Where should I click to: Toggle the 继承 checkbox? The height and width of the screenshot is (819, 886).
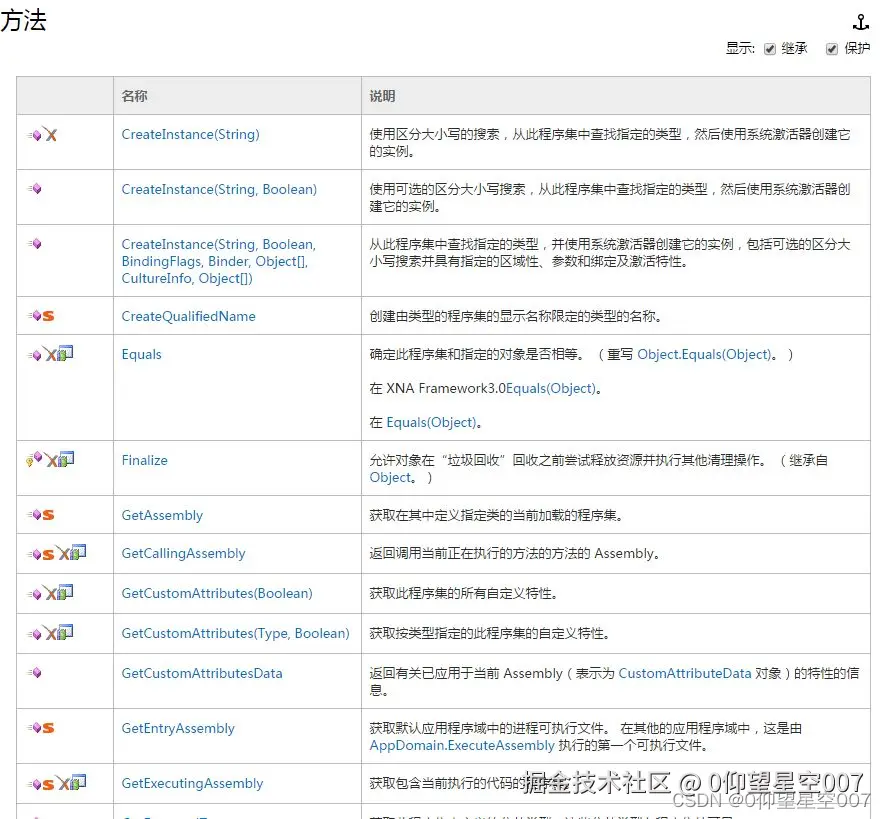[x=770, y=49]
